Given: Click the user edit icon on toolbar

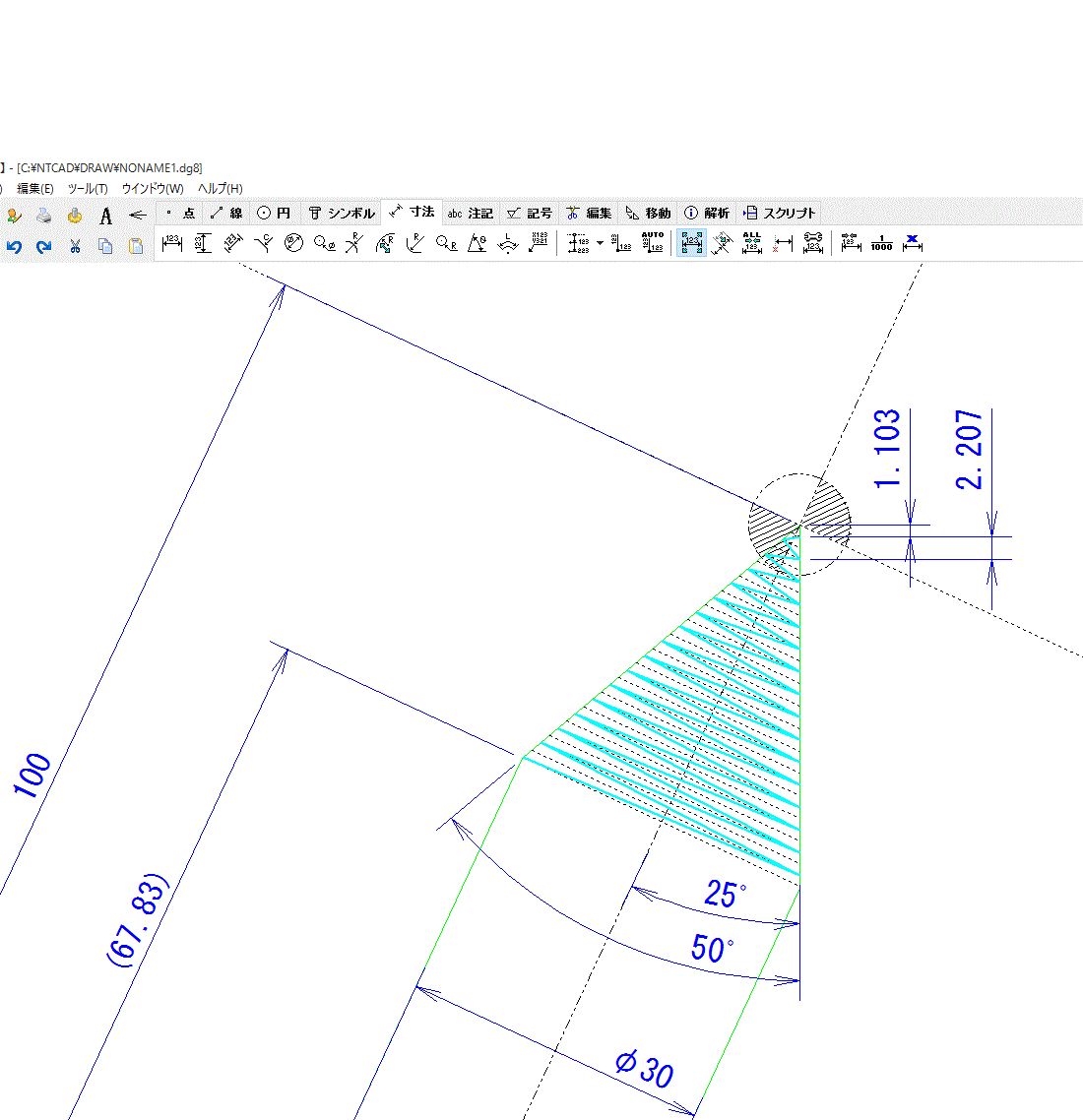Looking at the screenshot, I should (14, 215).
